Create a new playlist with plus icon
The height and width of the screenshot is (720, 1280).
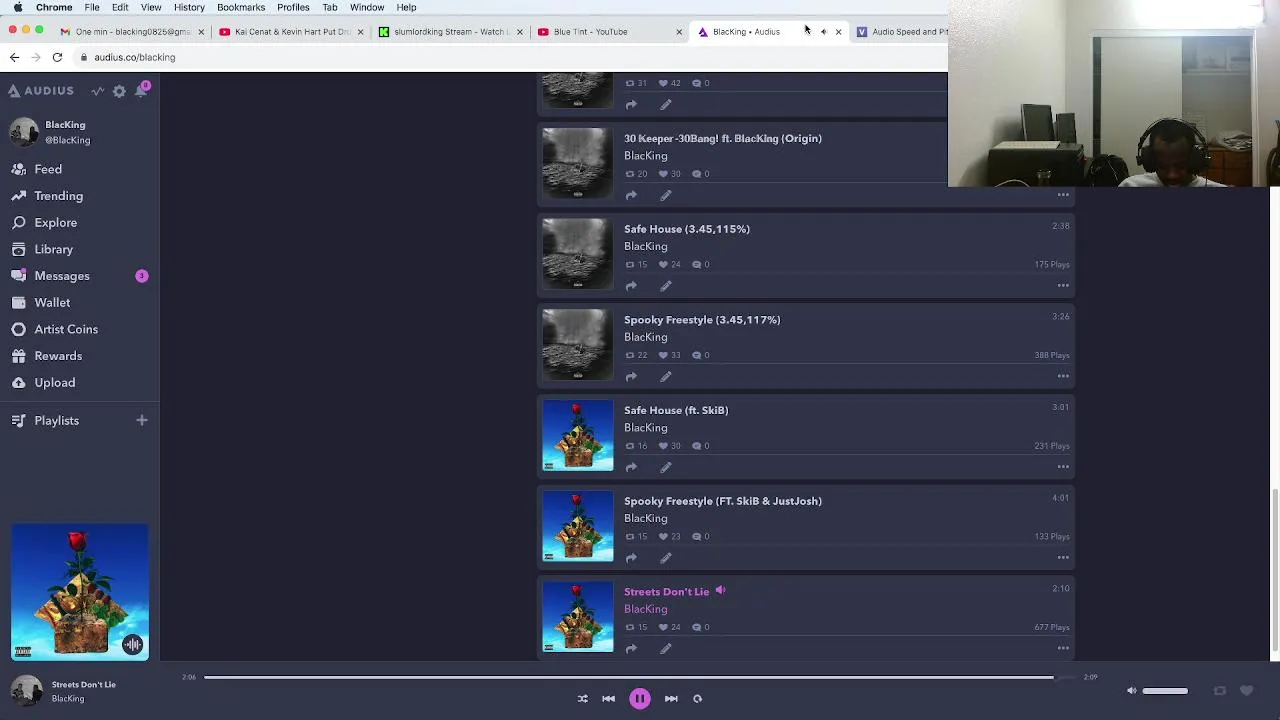tap(142, 421)
